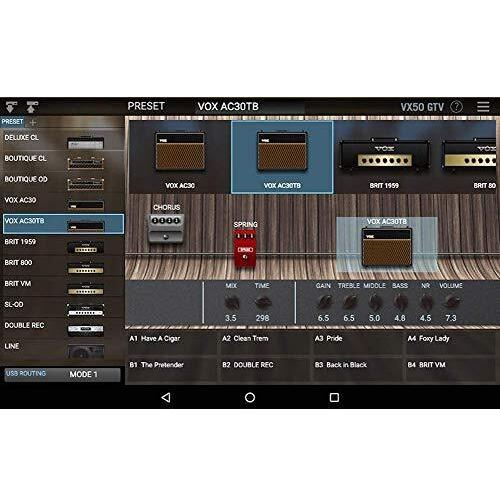This screenshot has width=500, height=500.
Task: Open the help question mark icon
Action: tap(456, 107)
